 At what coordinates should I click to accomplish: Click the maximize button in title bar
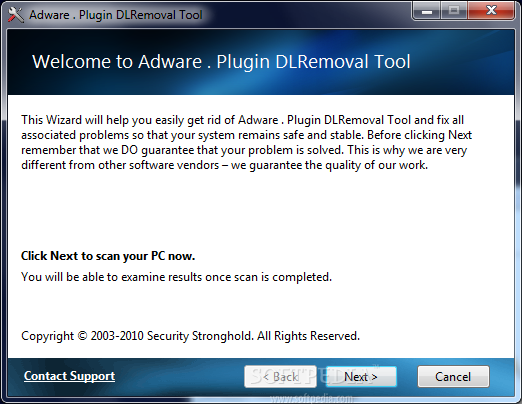454,12
